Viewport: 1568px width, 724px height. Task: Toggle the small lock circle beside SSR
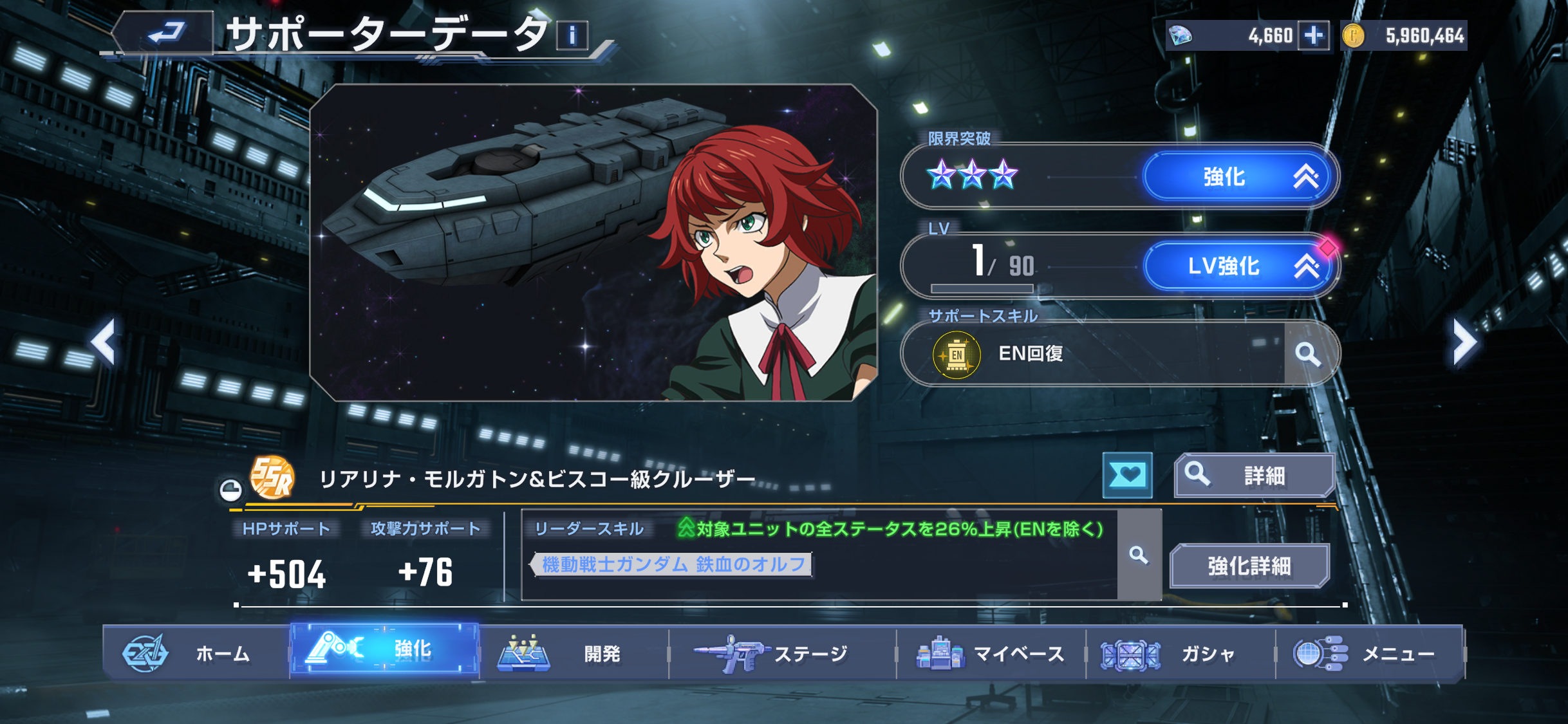coord(231,490)
